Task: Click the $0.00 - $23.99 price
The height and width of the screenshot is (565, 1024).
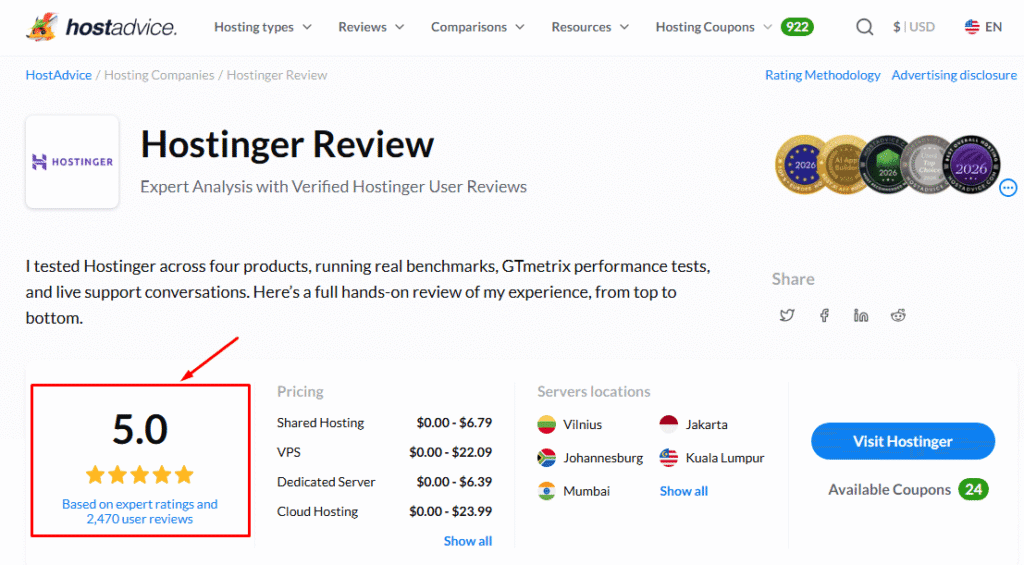Action: tap(451, 511)
